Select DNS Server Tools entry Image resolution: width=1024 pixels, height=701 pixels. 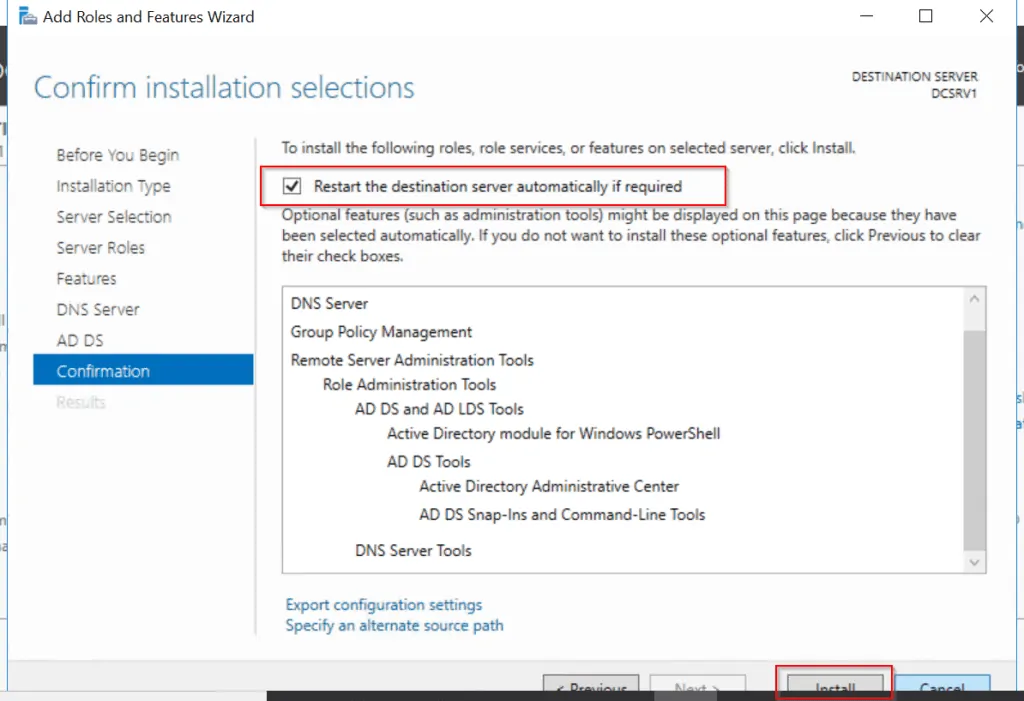tap(413, 551)
